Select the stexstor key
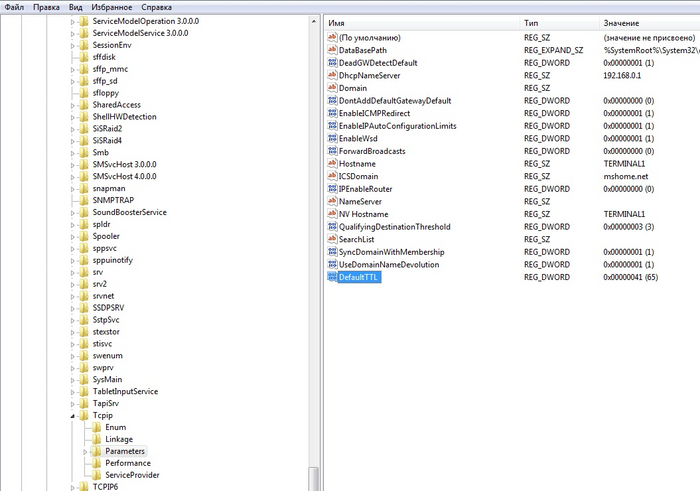 pyautogui.click(x=106, y=332)
